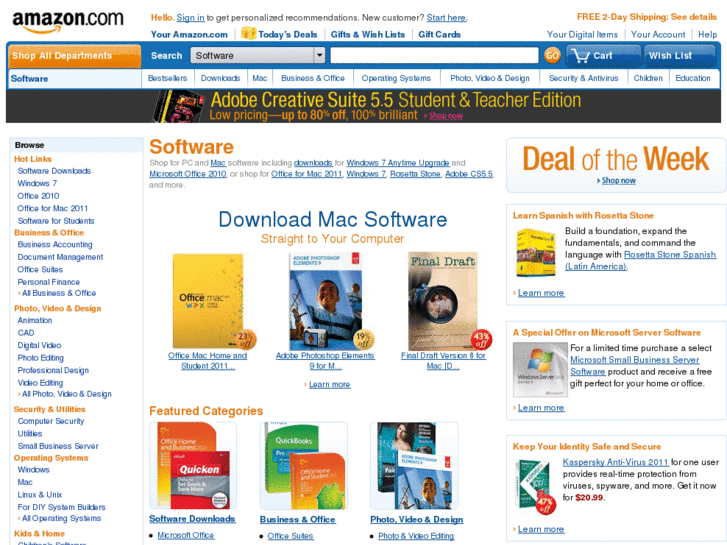Open Software for Students link
The width and height of the screenshot is (727, 545).
pos(56,221)
